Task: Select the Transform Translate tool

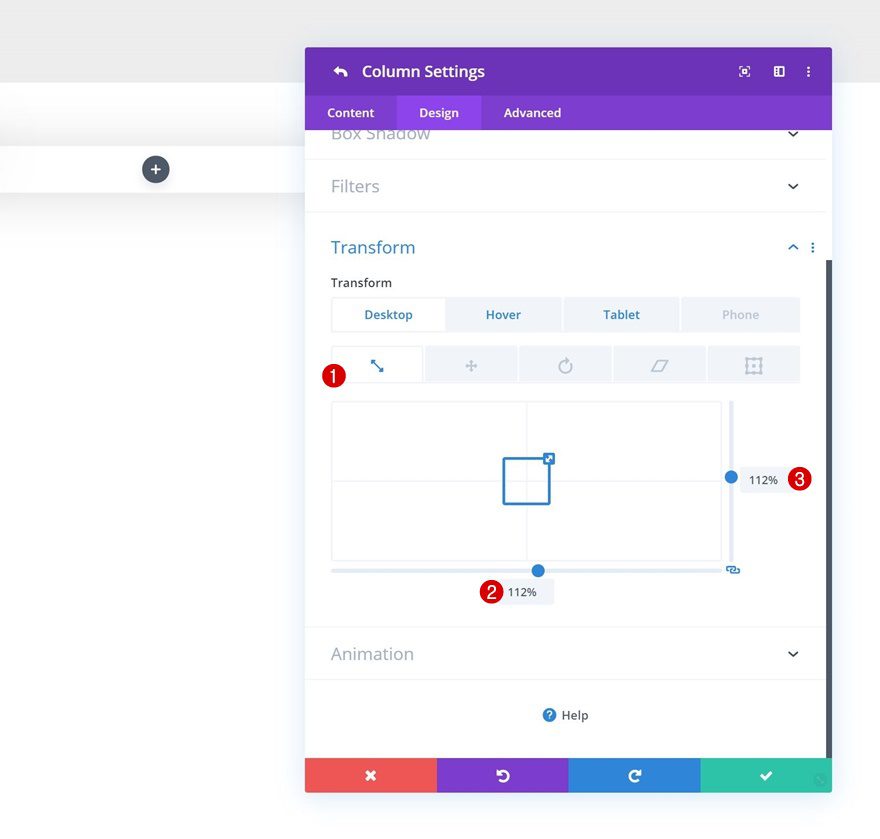Action: (470, 364)
